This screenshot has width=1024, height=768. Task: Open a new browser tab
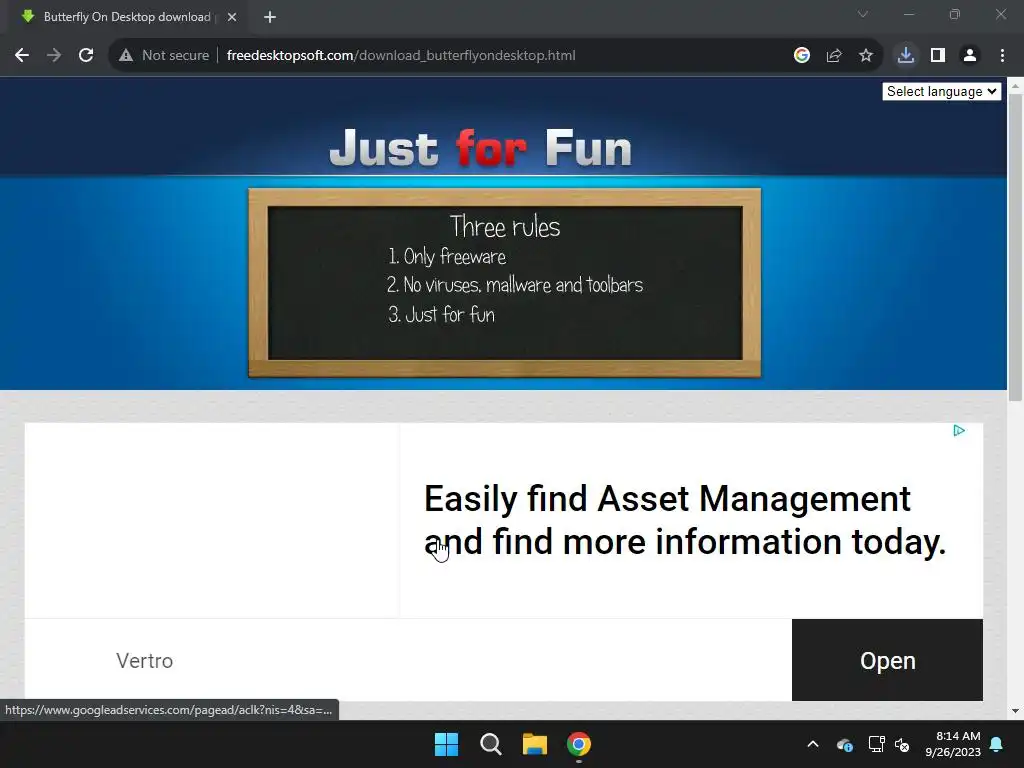[270, 17]
